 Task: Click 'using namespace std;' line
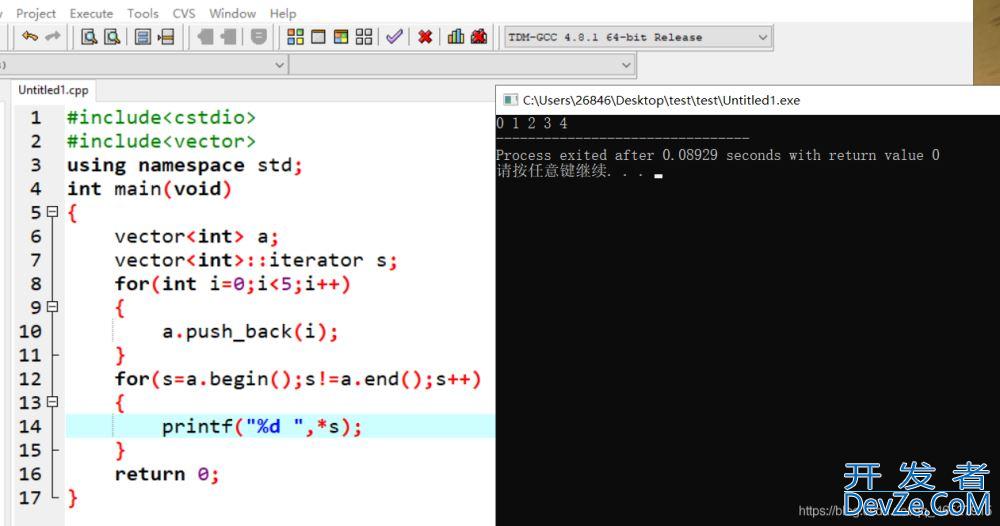(x=184, y=165)
